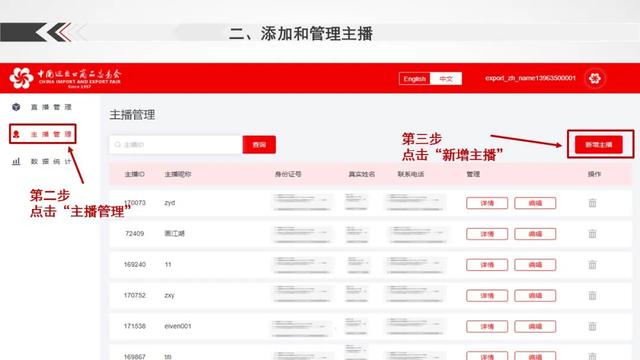
Task: View details for host zyd
Action: pyautogui.click(x=487, y=203)
